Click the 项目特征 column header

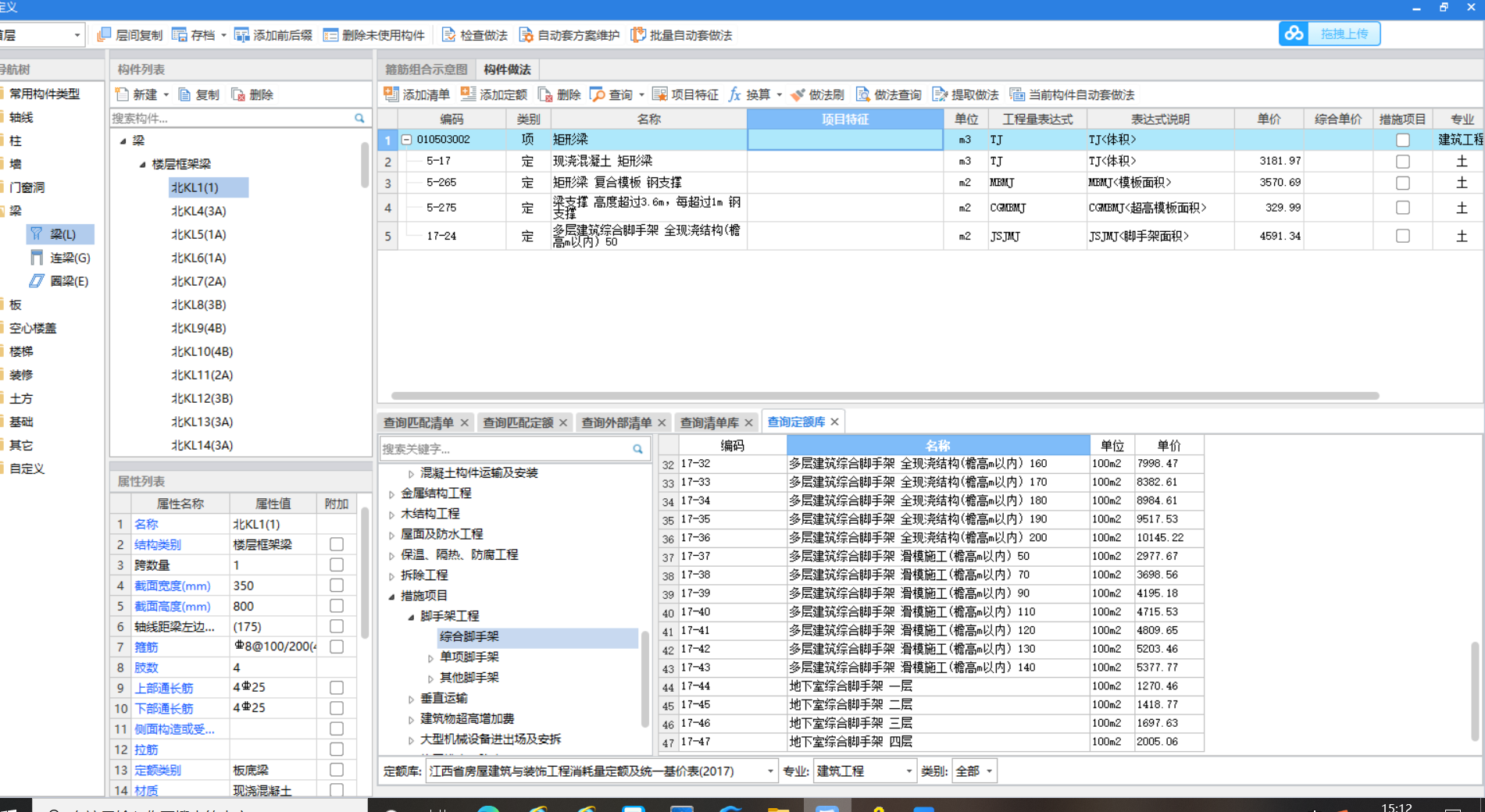pyautogui.click(x=845, y=119)
